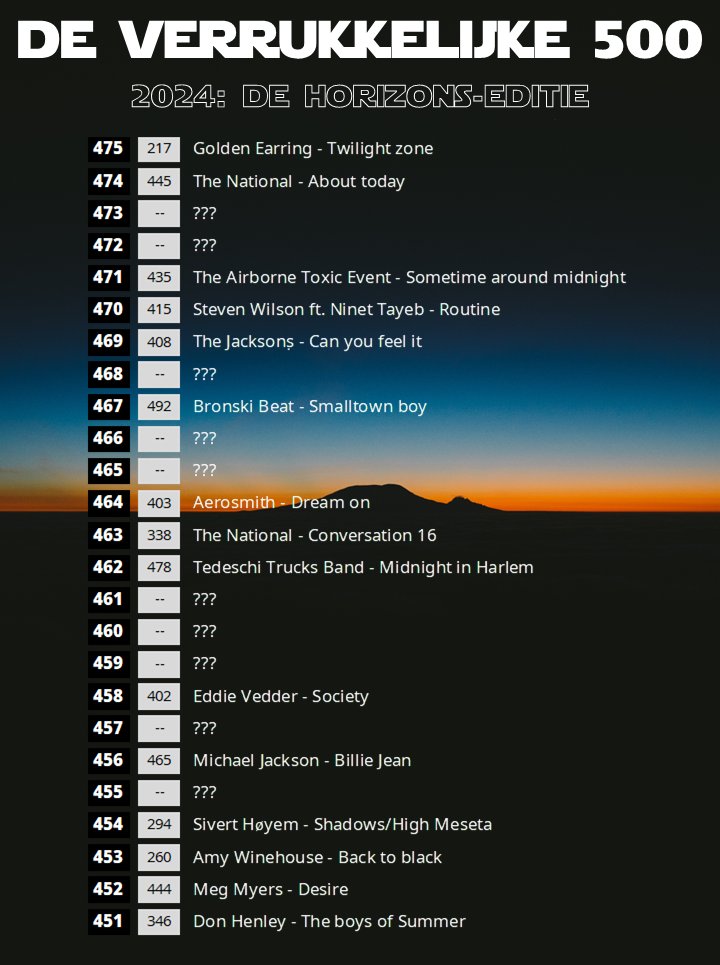Click rank number 453
The image size is (720, 965).
point(108,857)
